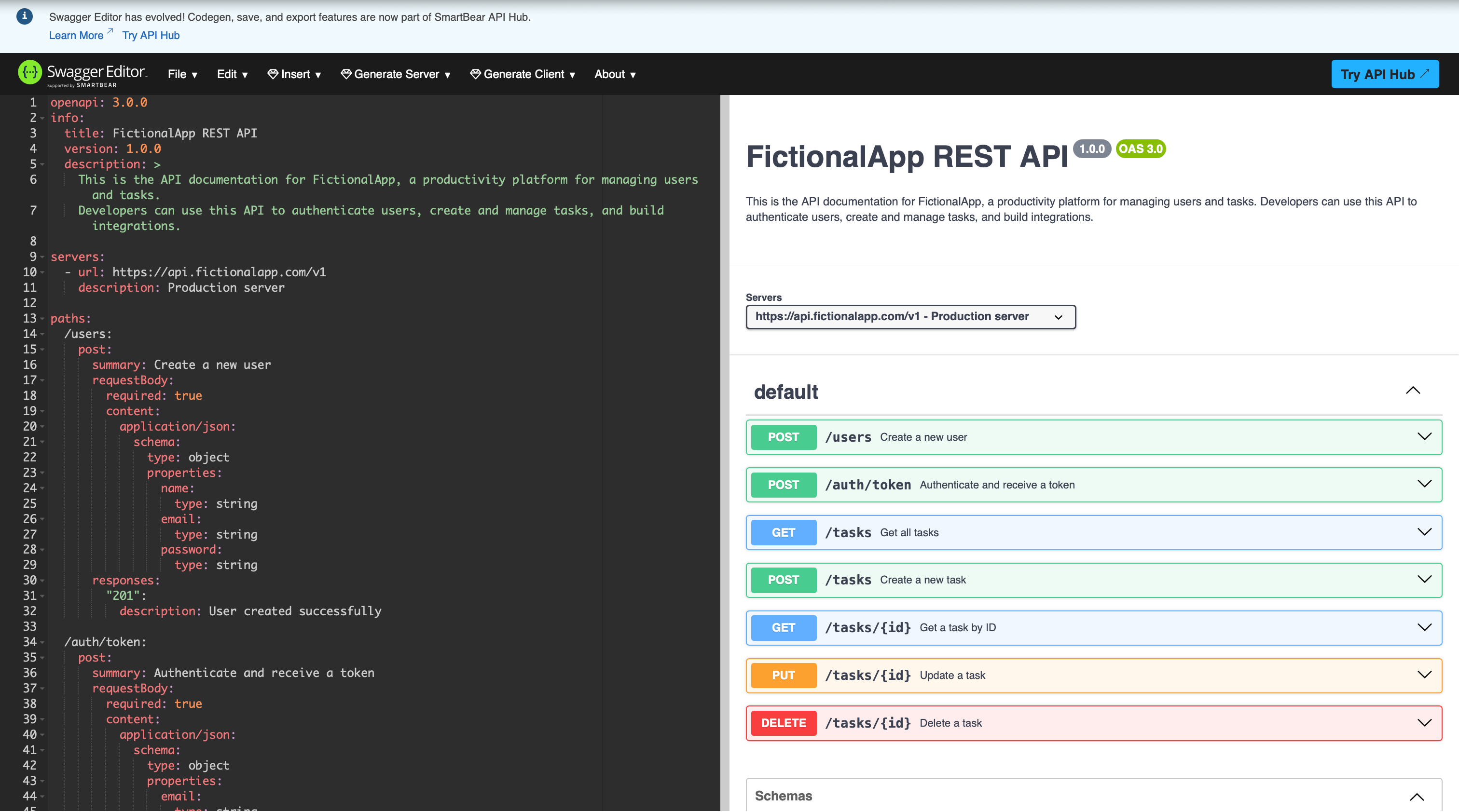Click the GET badge for Get all tasks
Image resolution: width=1459 pixels, height=812 pixels.
tap(784, 532)
